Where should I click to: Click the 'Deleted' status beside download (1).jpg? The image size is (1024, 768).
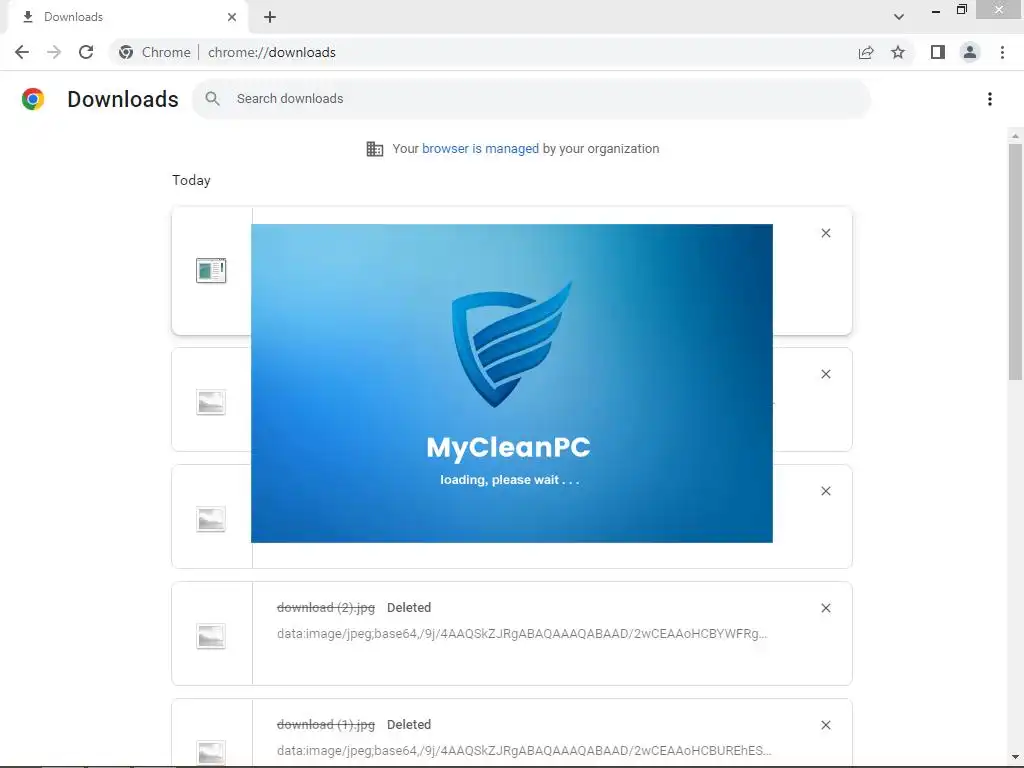tap(409, 724)
